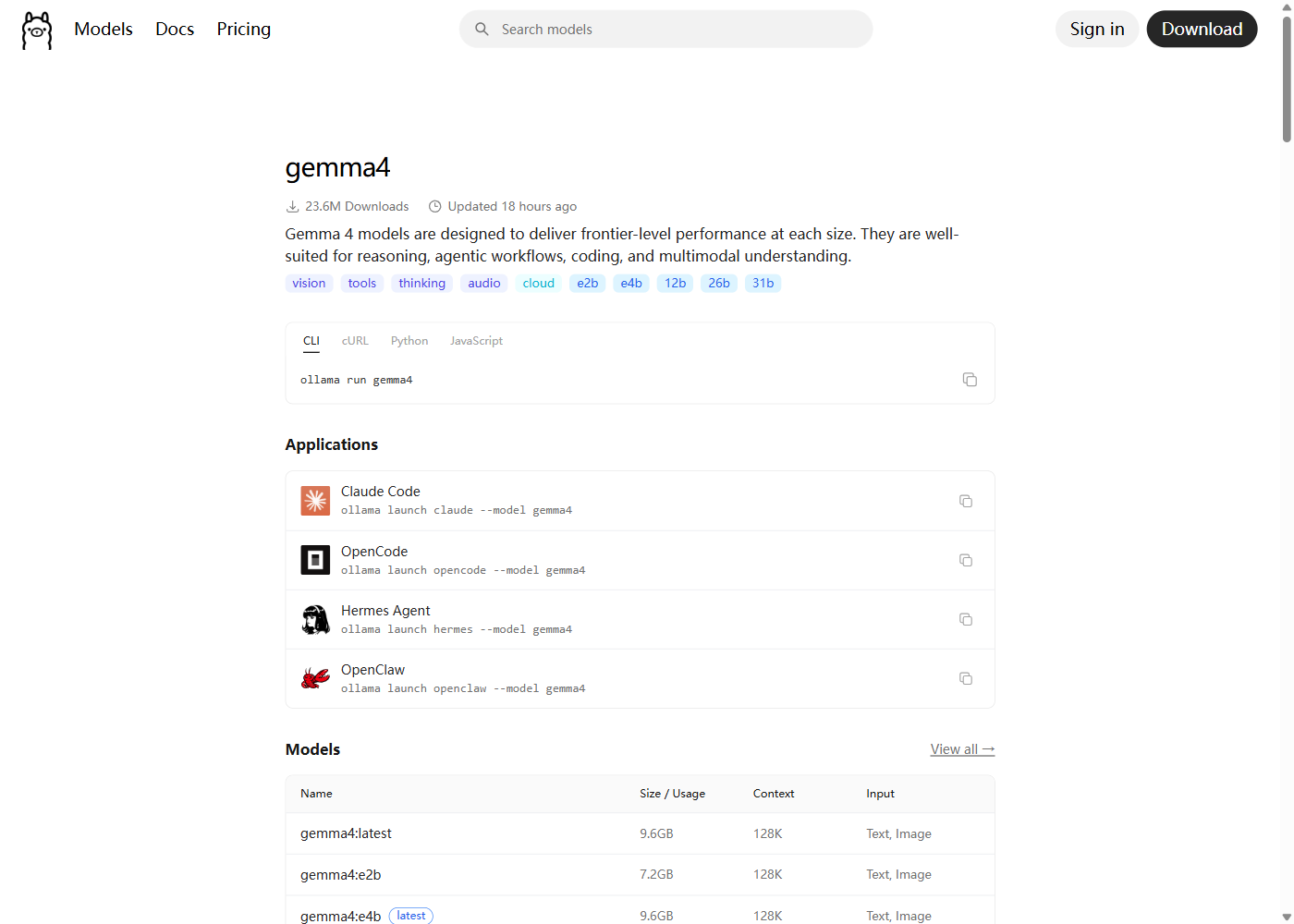Select the audio tag

coord(484,284)
